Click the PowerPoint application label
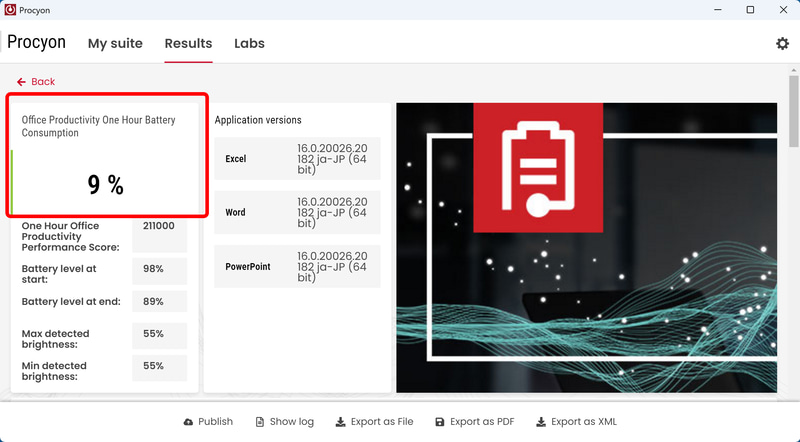Viewport: 800px width, 442px height. tap(248, 266)
